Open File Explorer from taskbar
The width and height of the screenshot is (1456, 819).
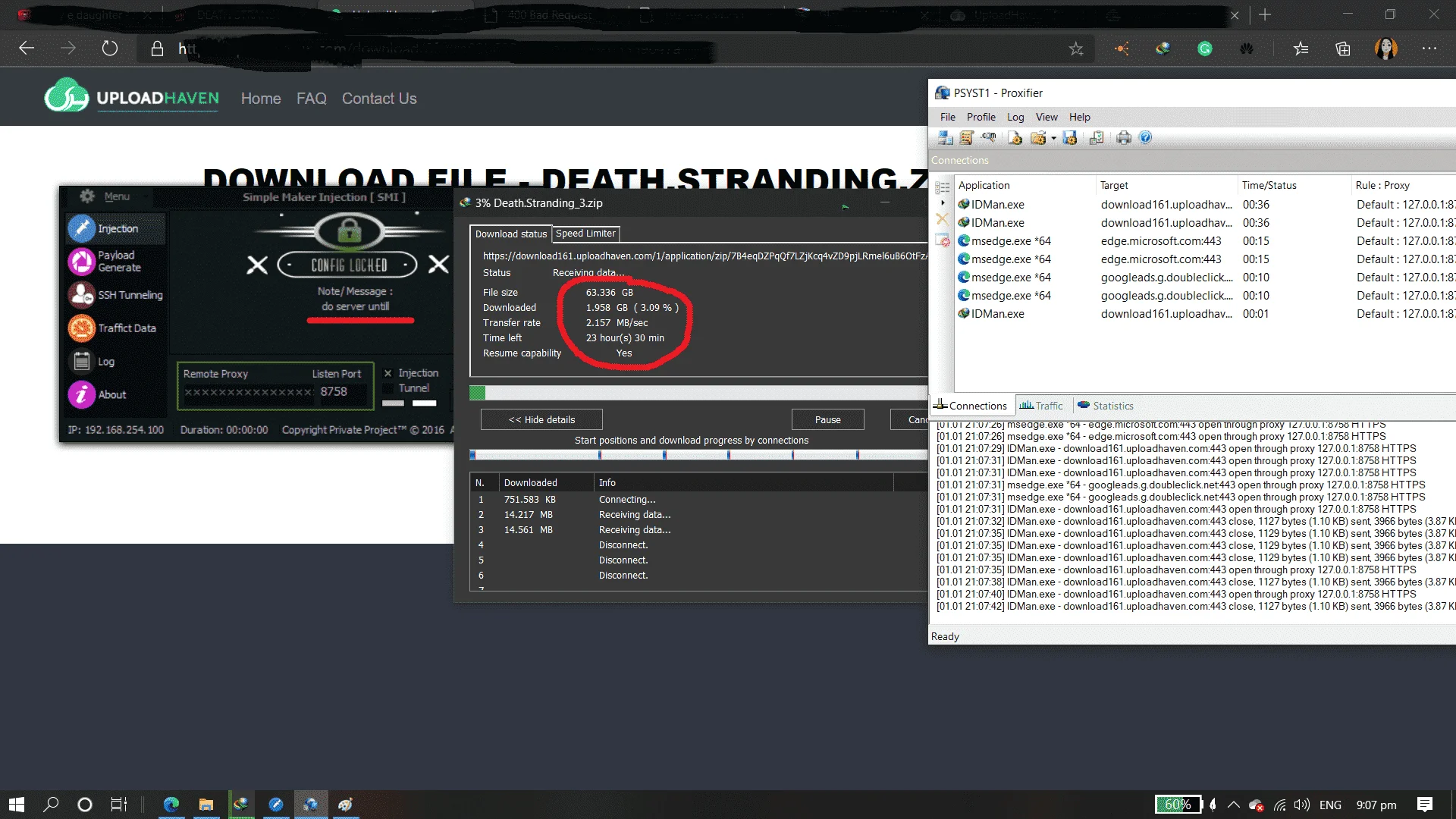point(206,805)
